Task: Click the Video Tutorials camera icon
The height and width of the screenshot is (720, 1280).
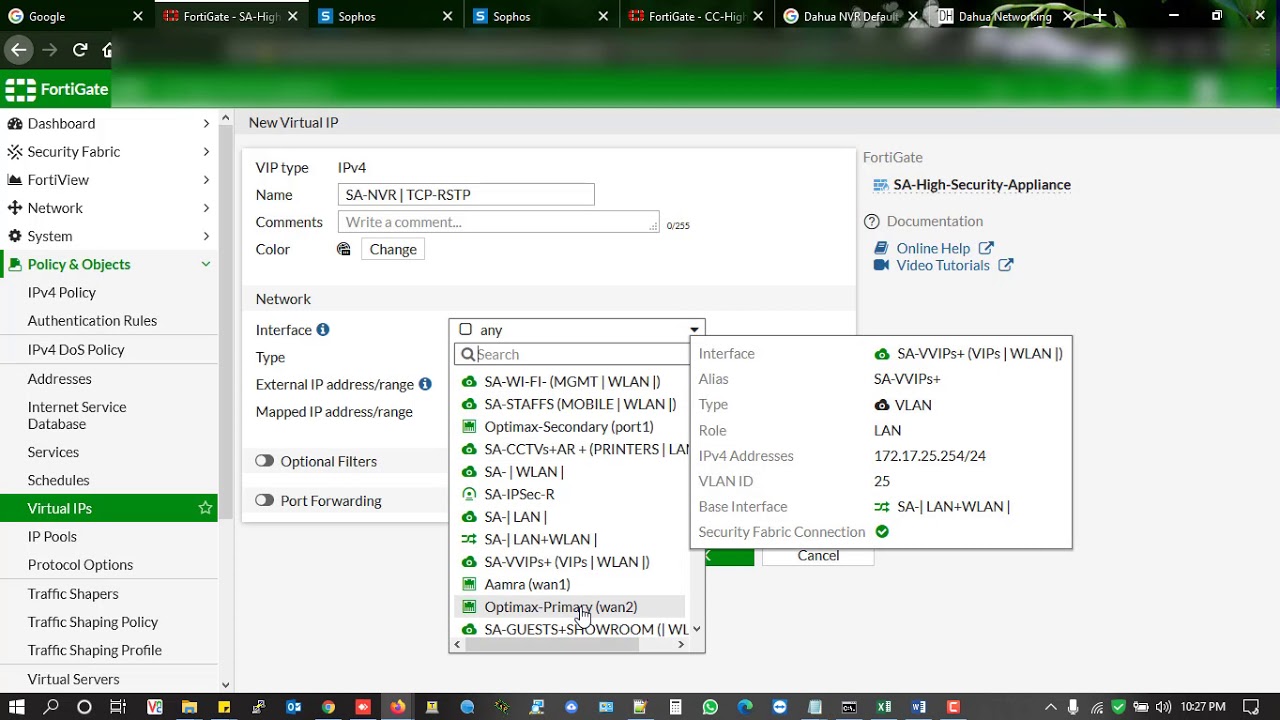Action: 881,265
